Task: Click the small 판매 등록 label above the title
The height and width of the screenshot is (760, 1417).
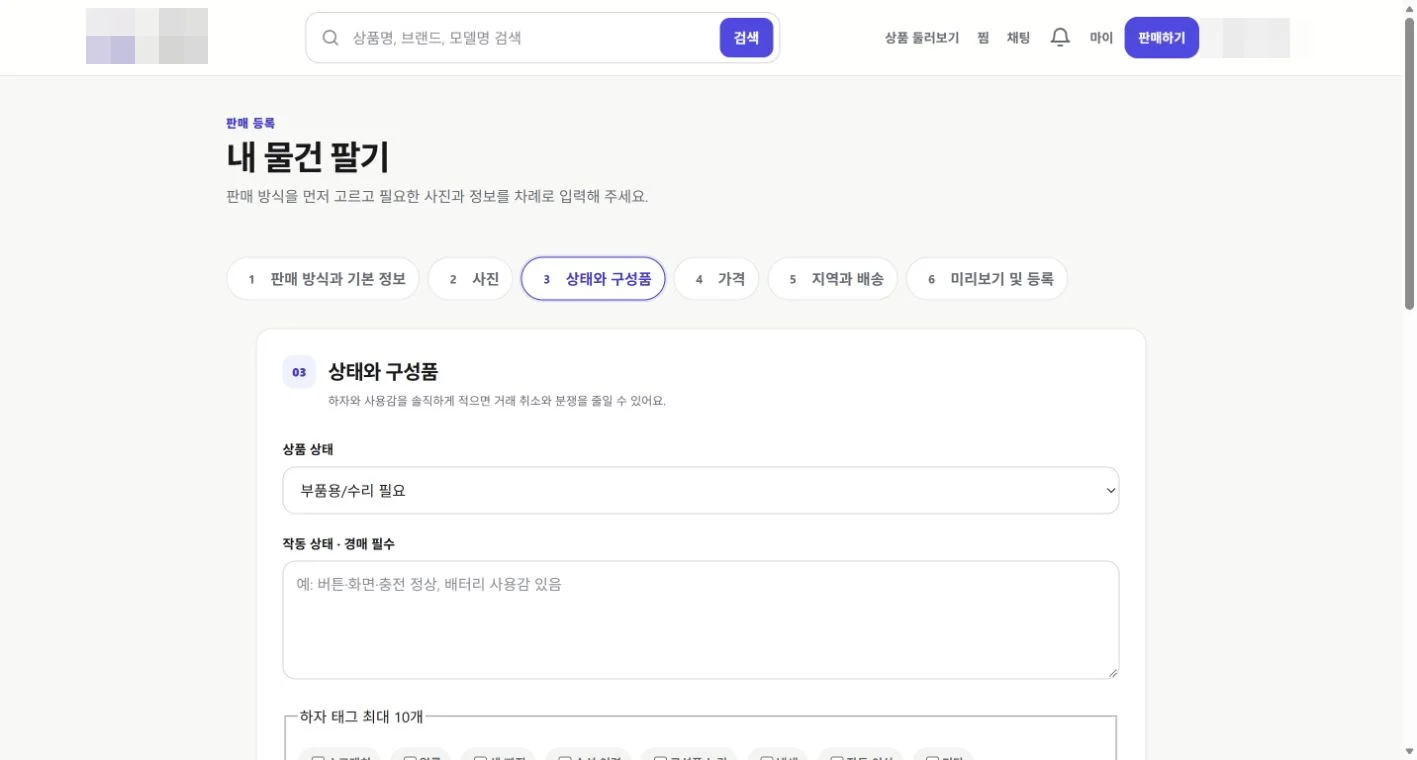Action: [251, 123]
